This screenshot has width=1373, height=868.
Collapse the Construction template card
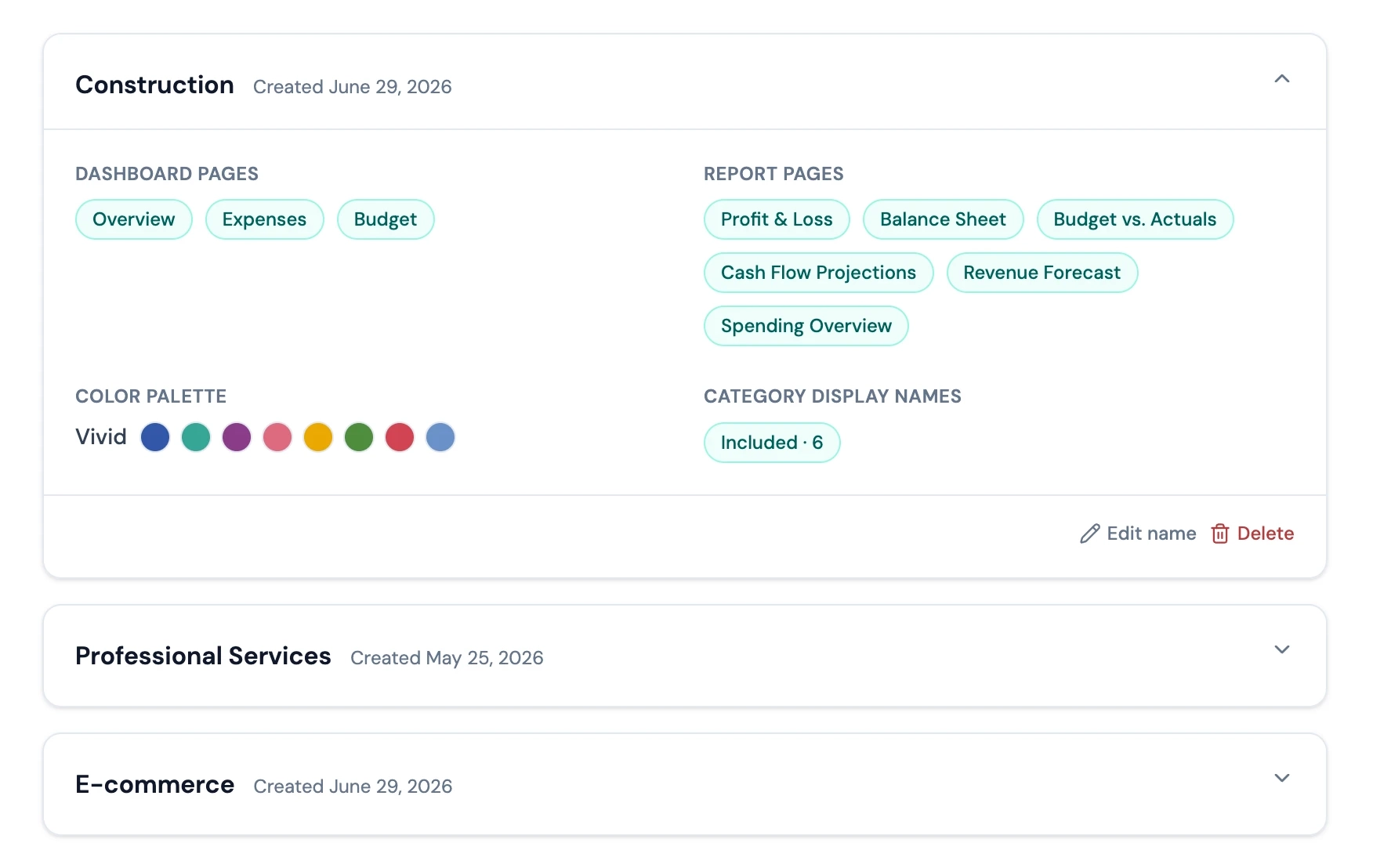1281,79
